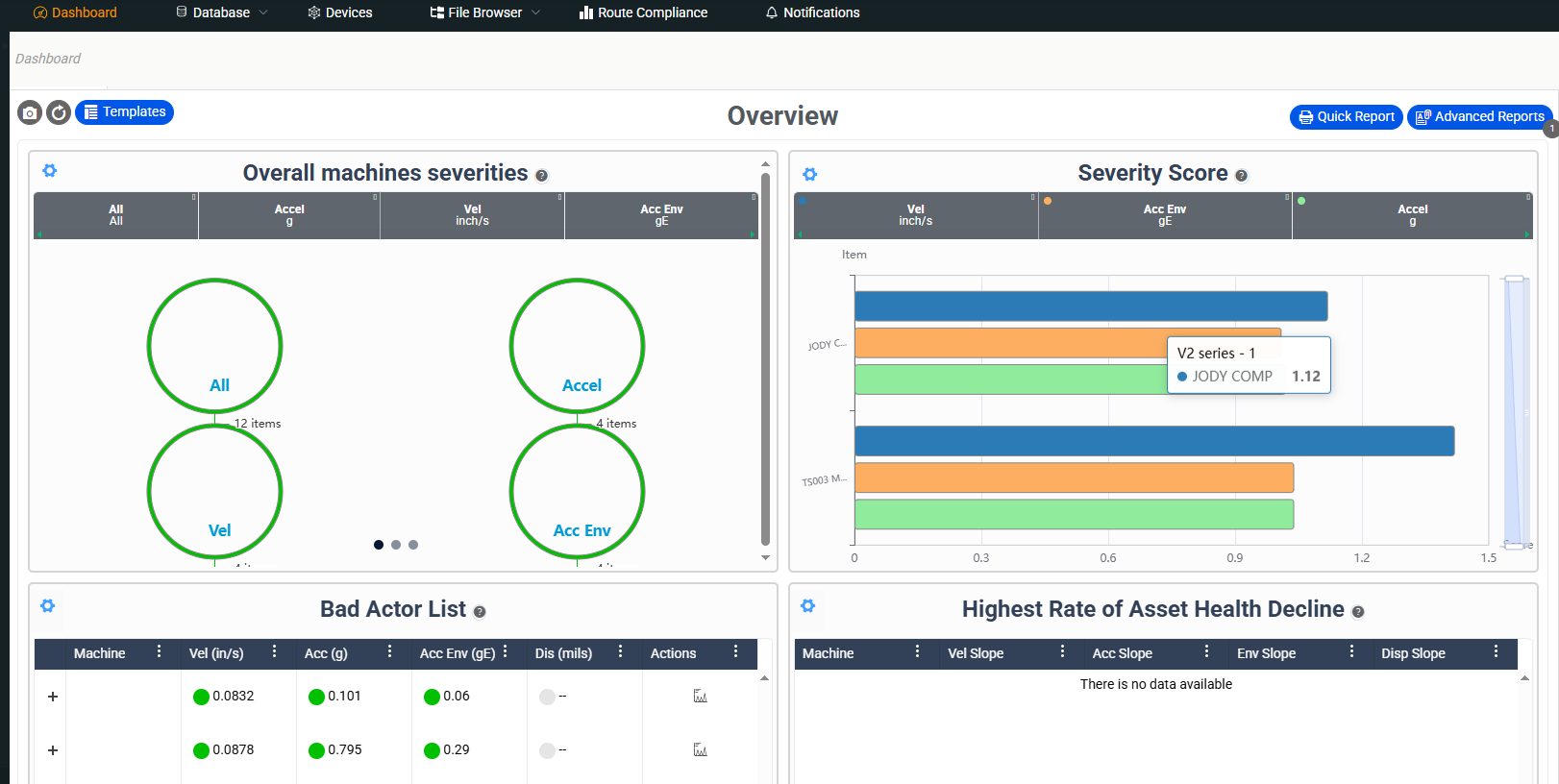Screen dimensions: 1559x784
Task: Open chart action icon for 0.0878 row
Action: pyautogui.click(x=701, y=750)
